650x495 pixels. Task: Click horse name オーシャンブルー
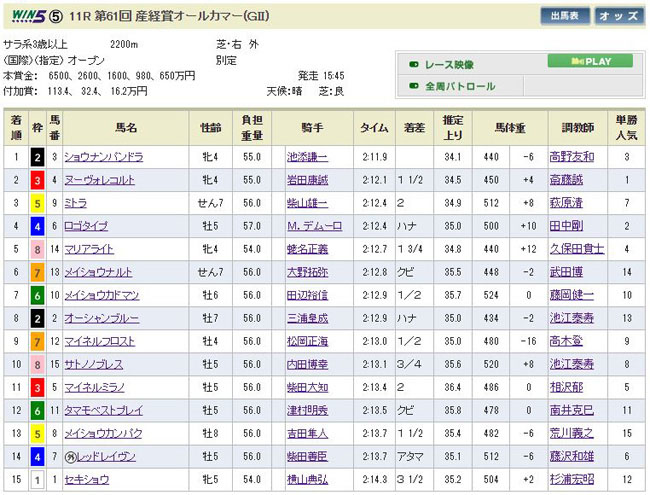tap(99, 318)
